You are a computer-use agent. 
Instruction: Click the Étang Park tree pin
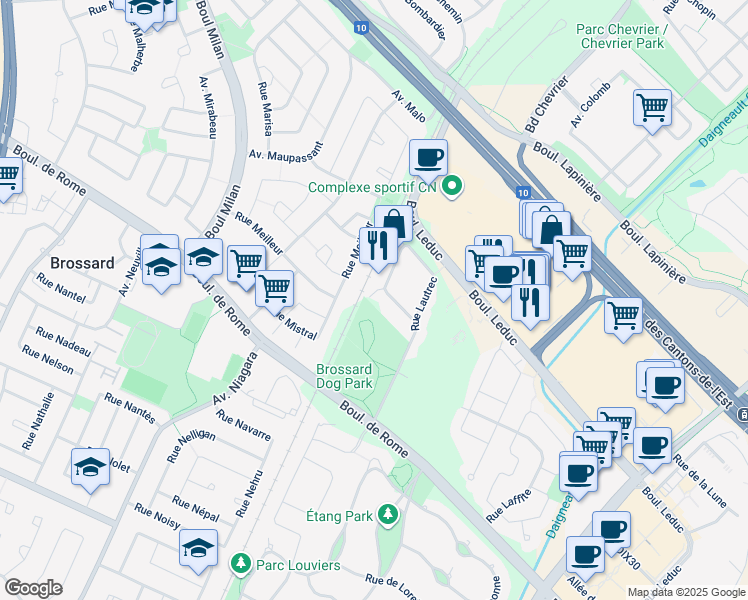click(x=388, y=516)
